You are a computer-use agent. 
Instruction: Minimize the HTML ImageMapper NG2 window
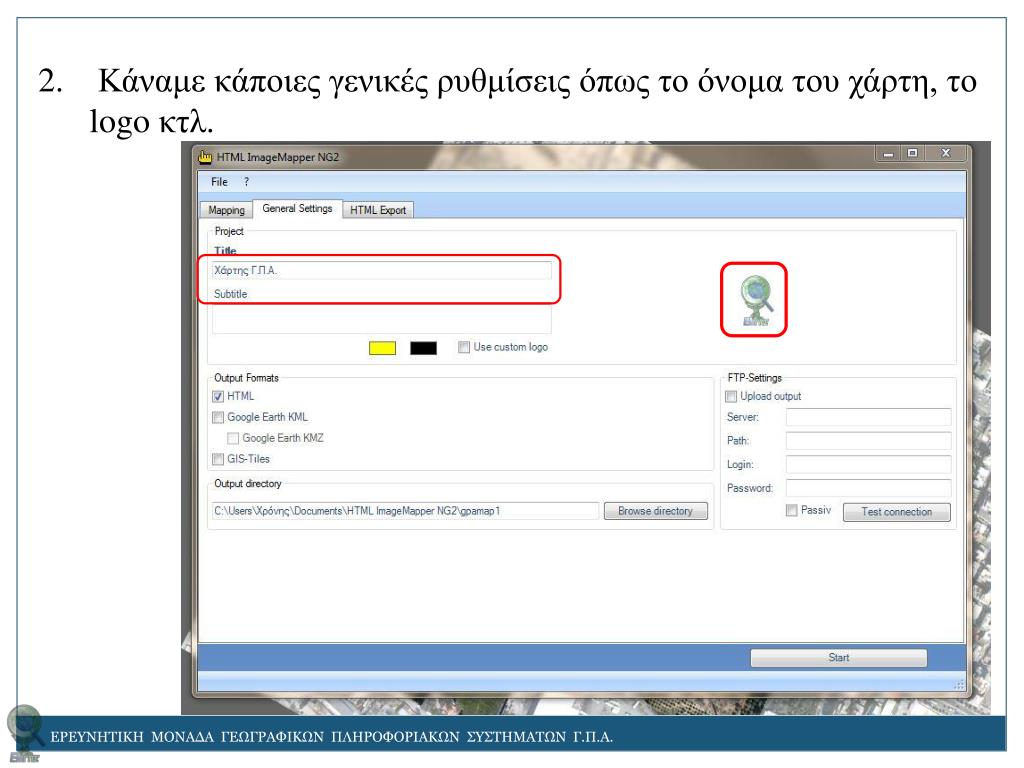(x=888, y=154)
